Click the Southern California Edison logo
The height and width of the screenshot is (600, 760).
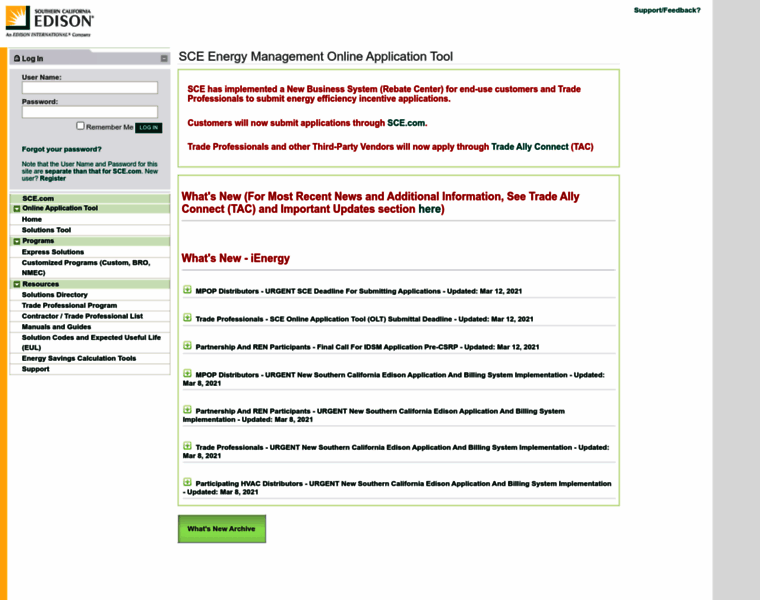point(49,21)
